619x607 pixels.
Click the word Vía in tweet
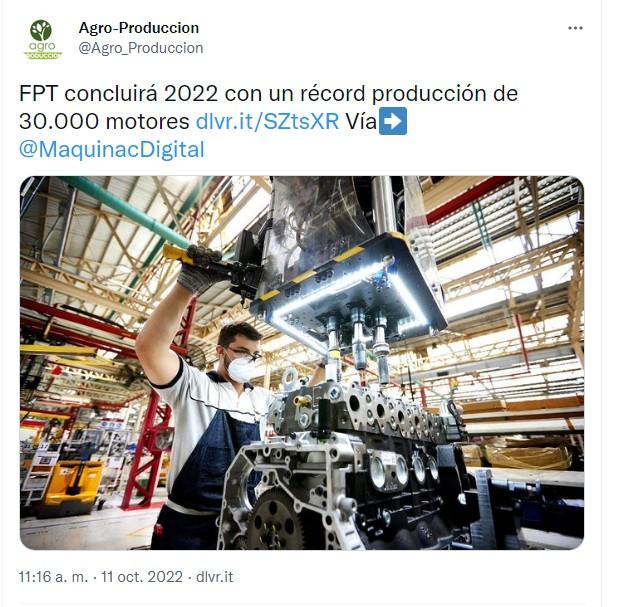[361, 122]
